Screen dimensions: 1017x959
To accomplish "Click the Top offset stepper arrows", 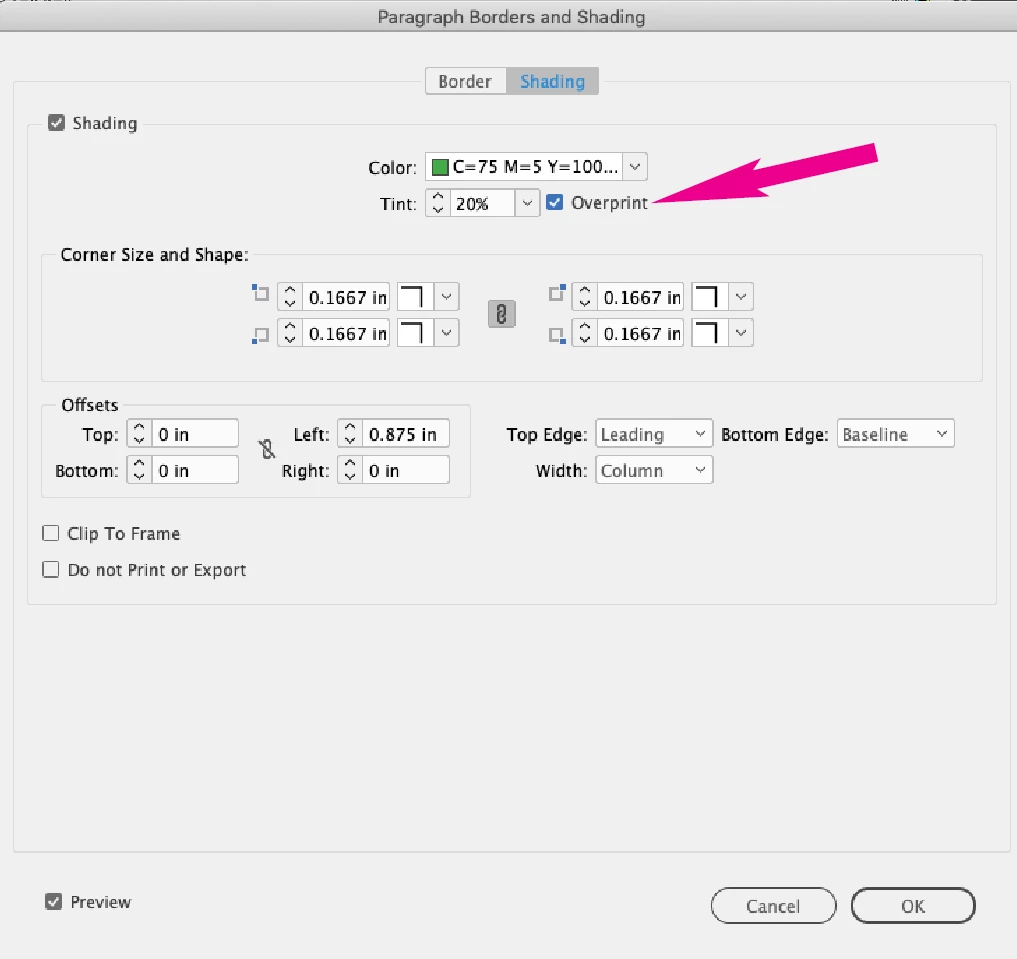I will tap(139, 433).
